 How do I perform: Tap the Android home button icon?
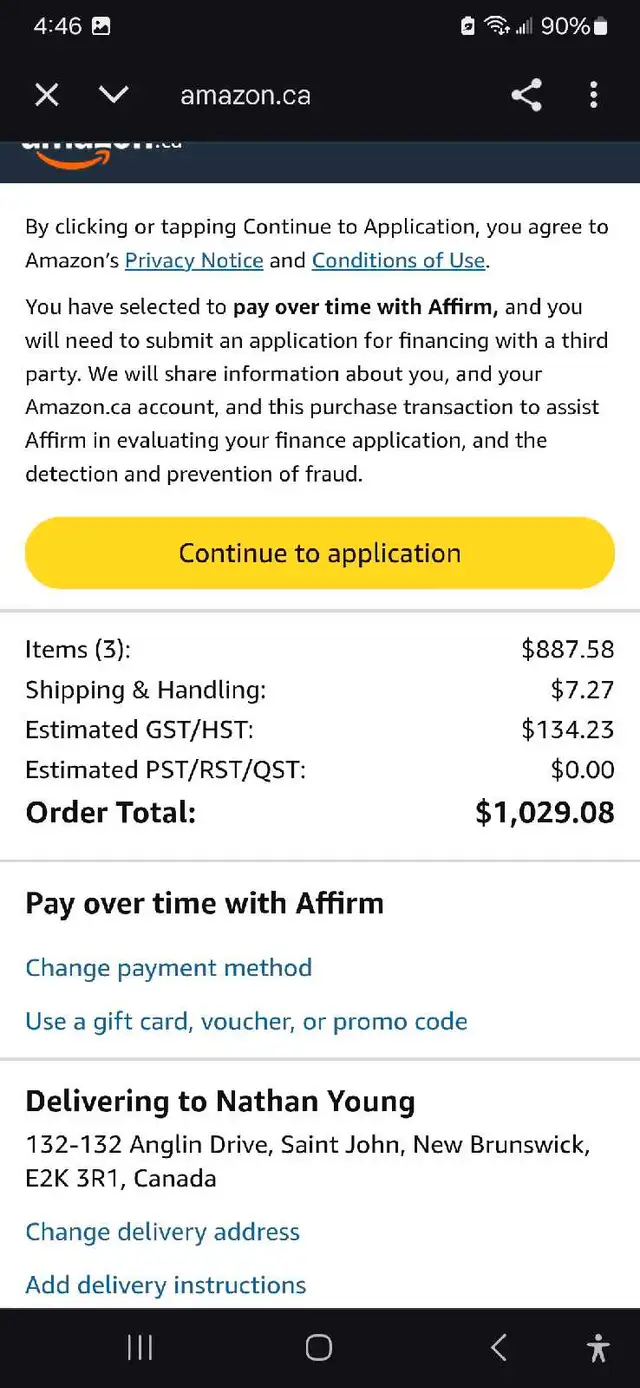click(x=319, y=1348)
